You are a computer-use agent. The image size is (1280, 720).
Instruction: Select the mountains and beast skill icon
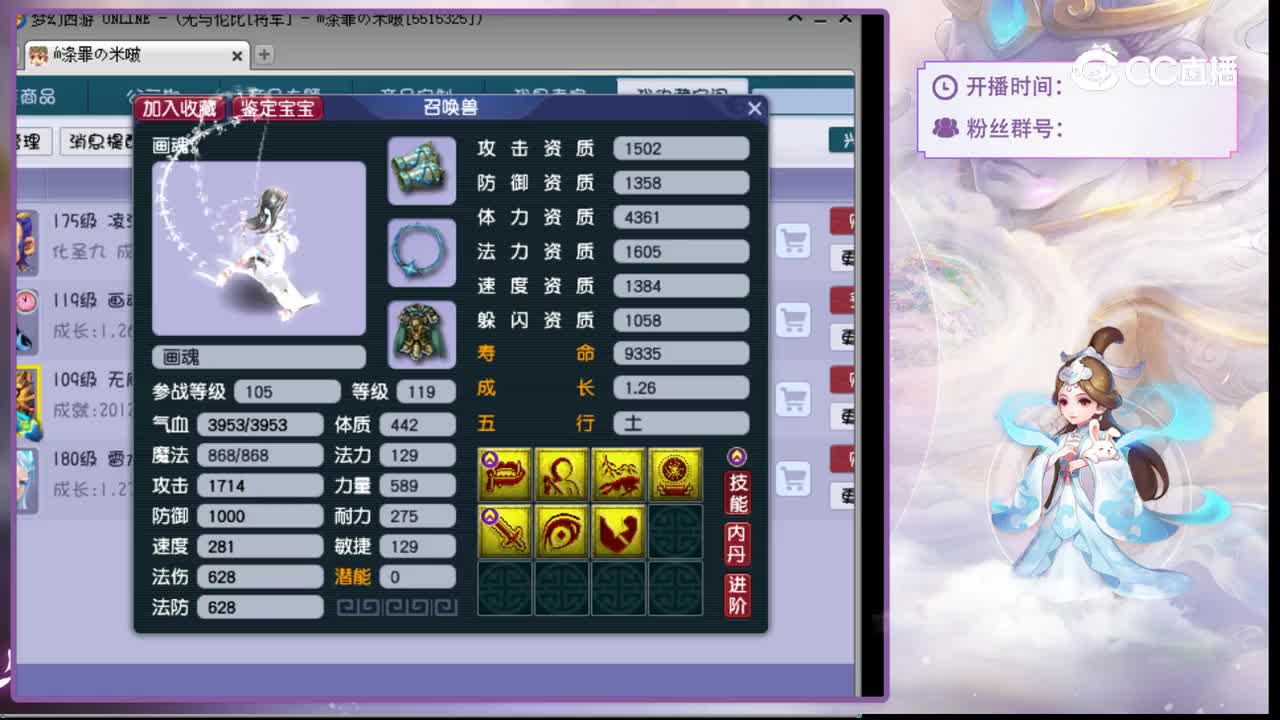click(618, 474)
